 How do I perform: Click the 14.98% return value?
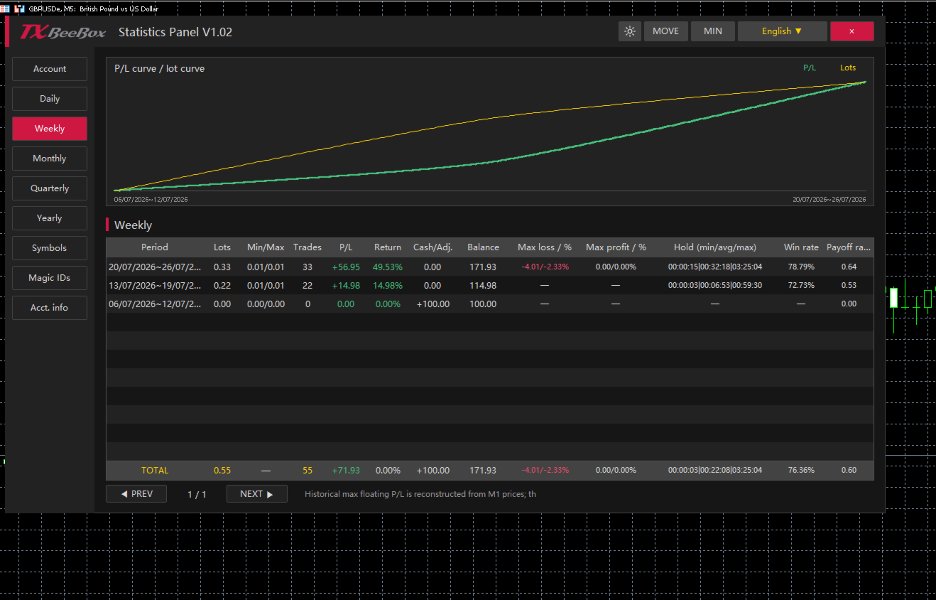pyautogui.click(x=387, y=285)
